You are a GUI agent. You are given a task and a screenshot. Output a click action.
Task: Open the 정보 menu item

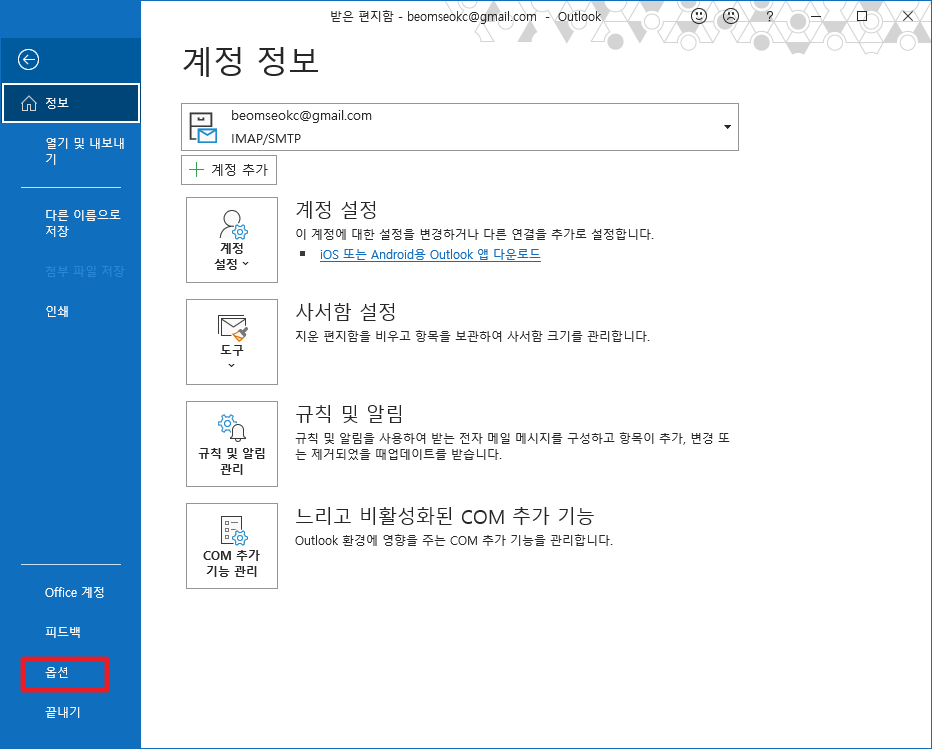pyautogui.click(x=71, y=103)
